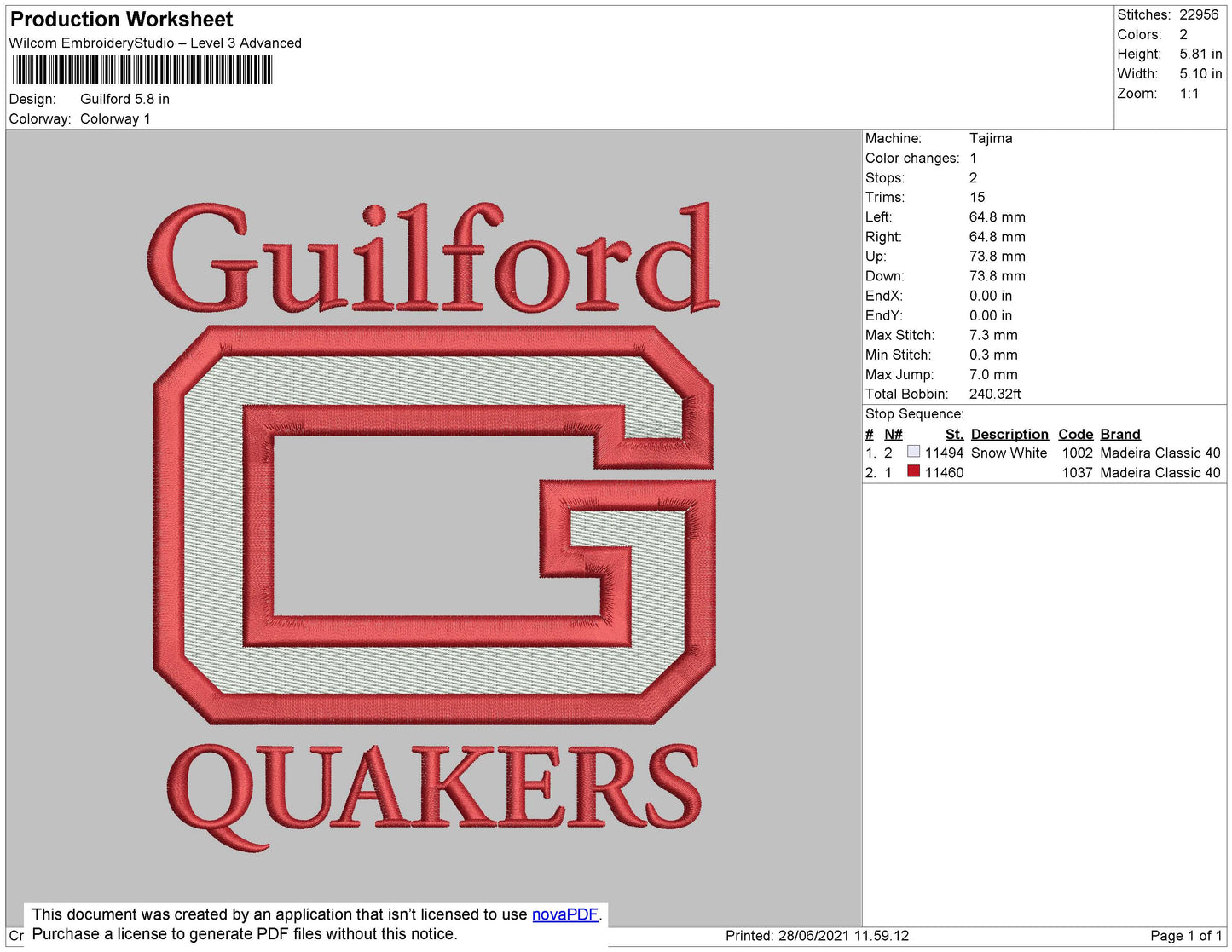Screen dimensions: 1232x952
Task: Click the Width value 5.10 in
Action: [x=1200, y=74]
